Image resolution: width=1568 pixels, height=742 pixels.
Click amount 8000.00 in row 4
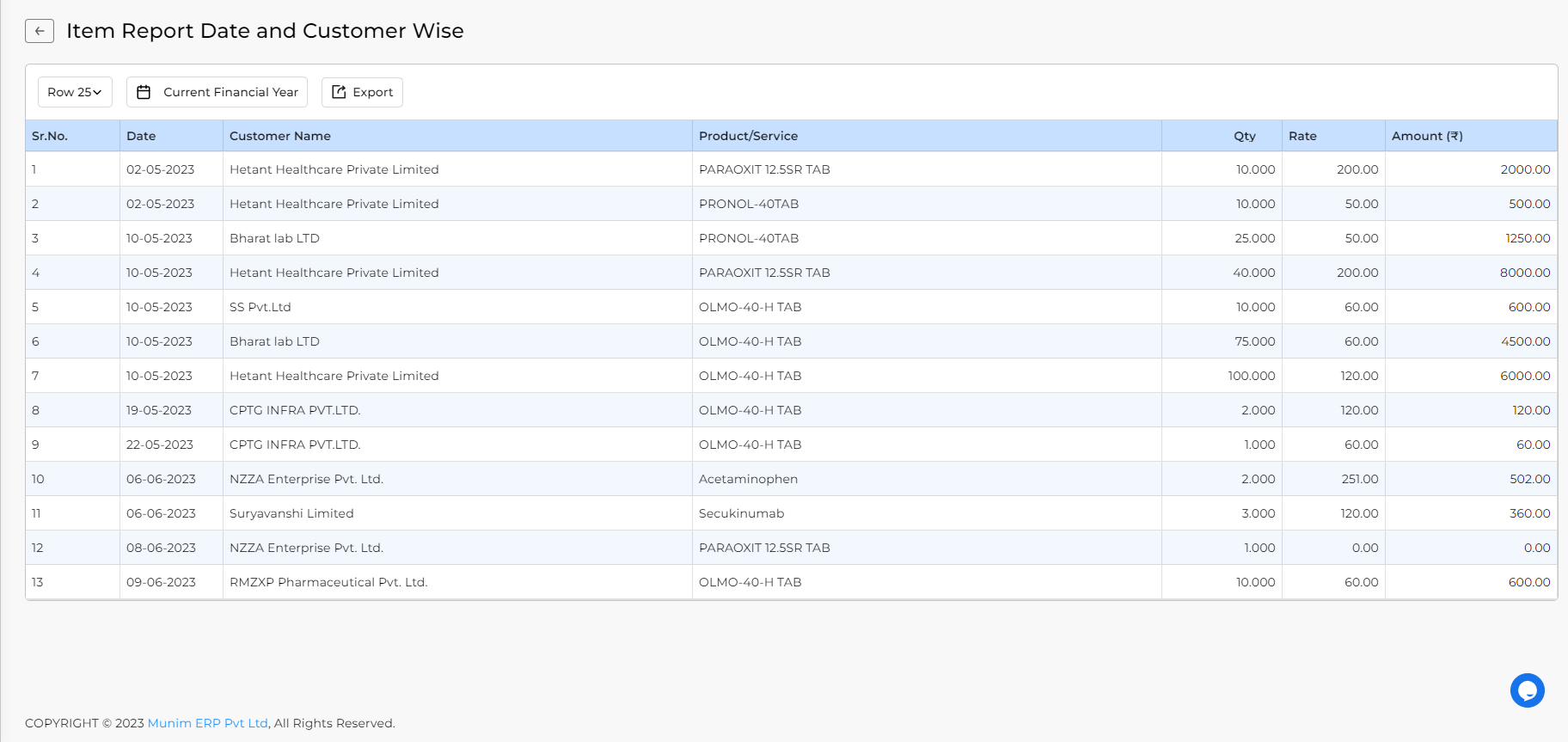click(x=1525, y=273)
